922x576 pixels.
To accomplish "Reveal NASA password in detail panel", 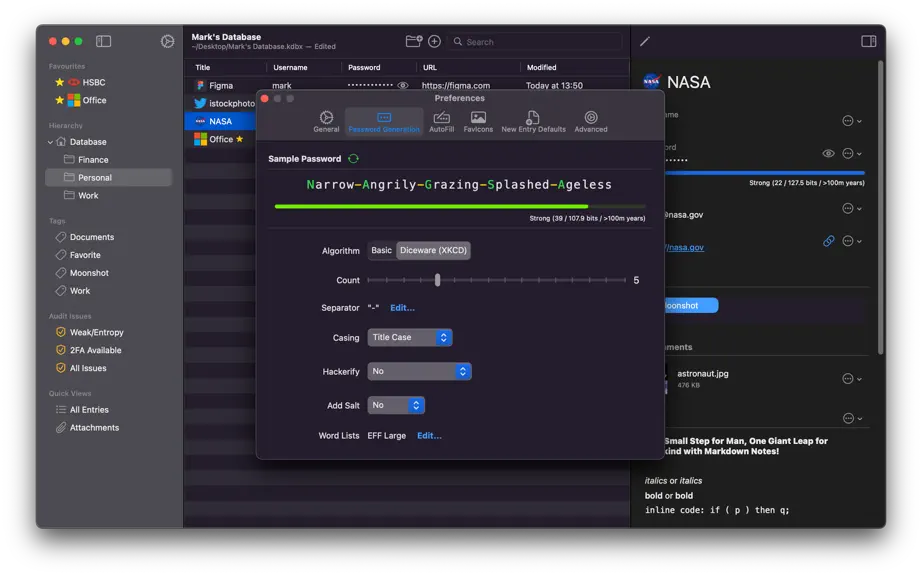I will (x=829, y=153).
